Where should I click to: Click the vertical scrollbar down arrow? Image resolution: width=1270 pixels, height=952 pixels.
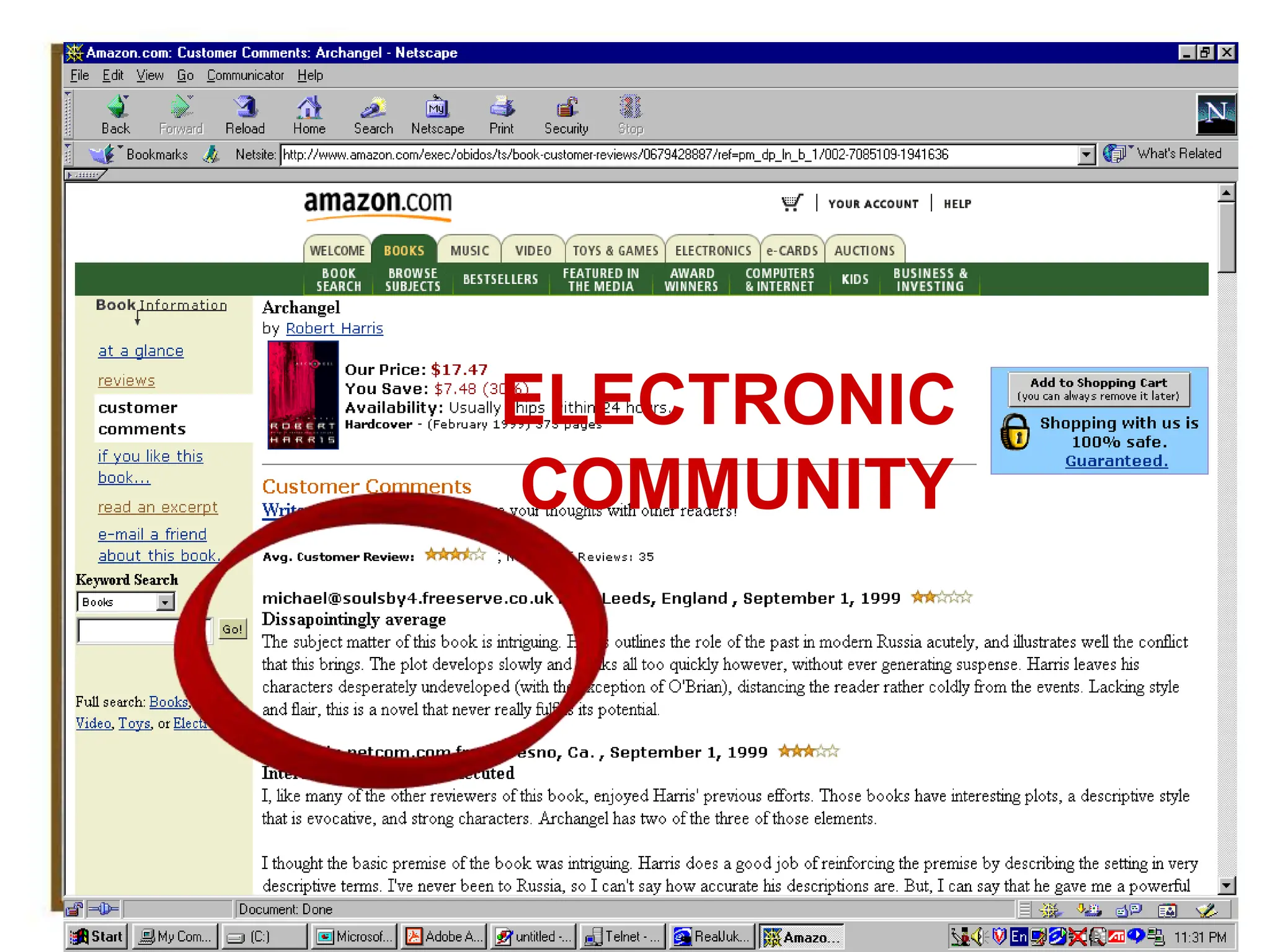click(x=1225, y=885)
